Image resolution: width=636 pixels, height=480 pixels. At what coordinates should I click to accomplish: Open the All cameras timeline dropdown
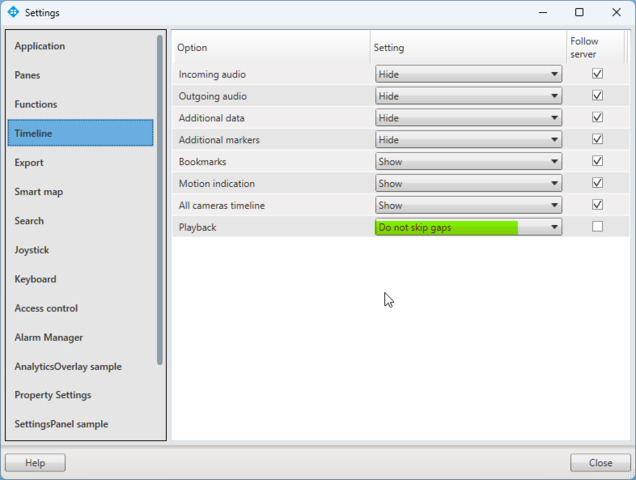(468, 205)
